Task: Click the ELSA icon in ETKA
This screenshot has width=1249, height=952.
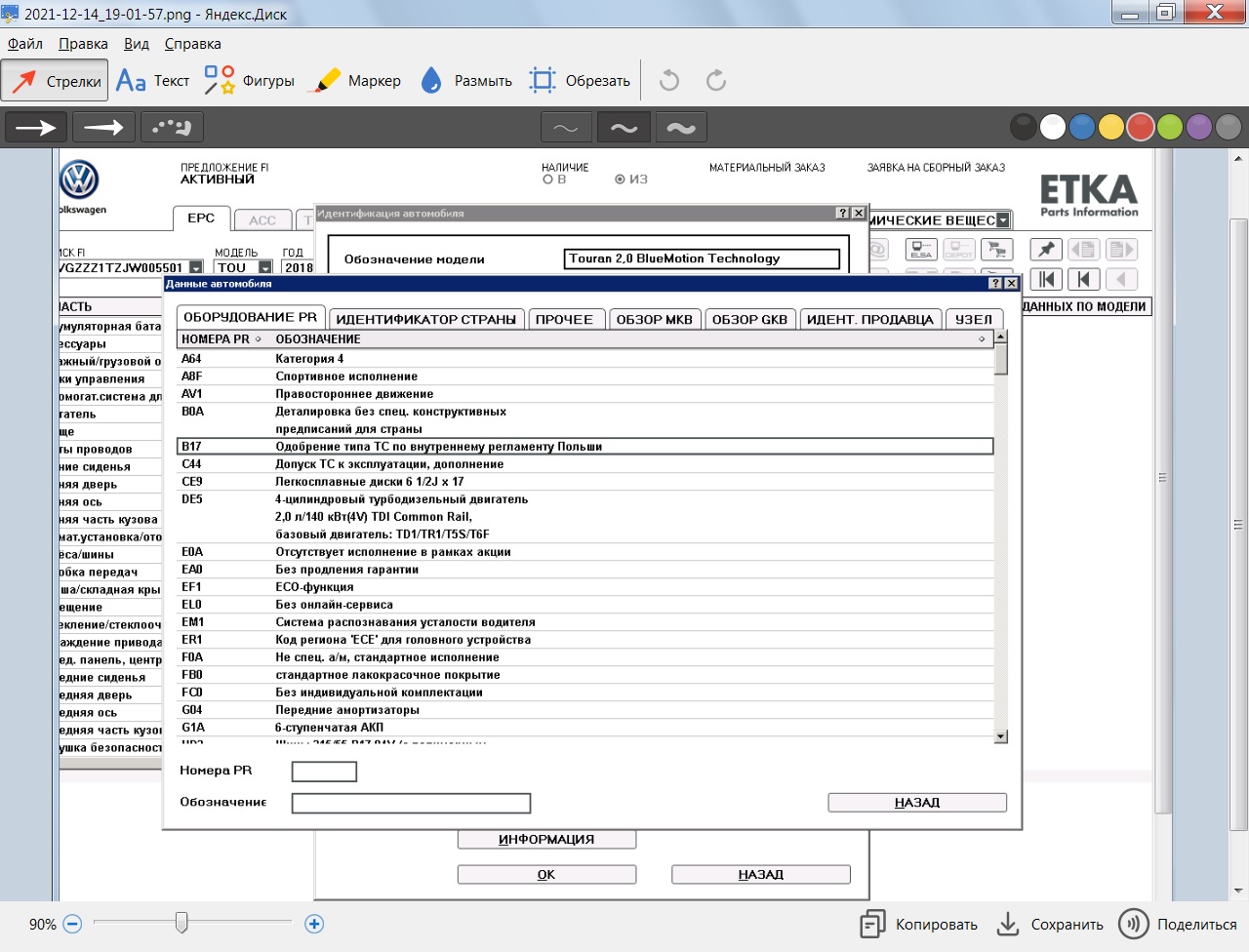Action: pyautogui.click(x=921, y=250)
